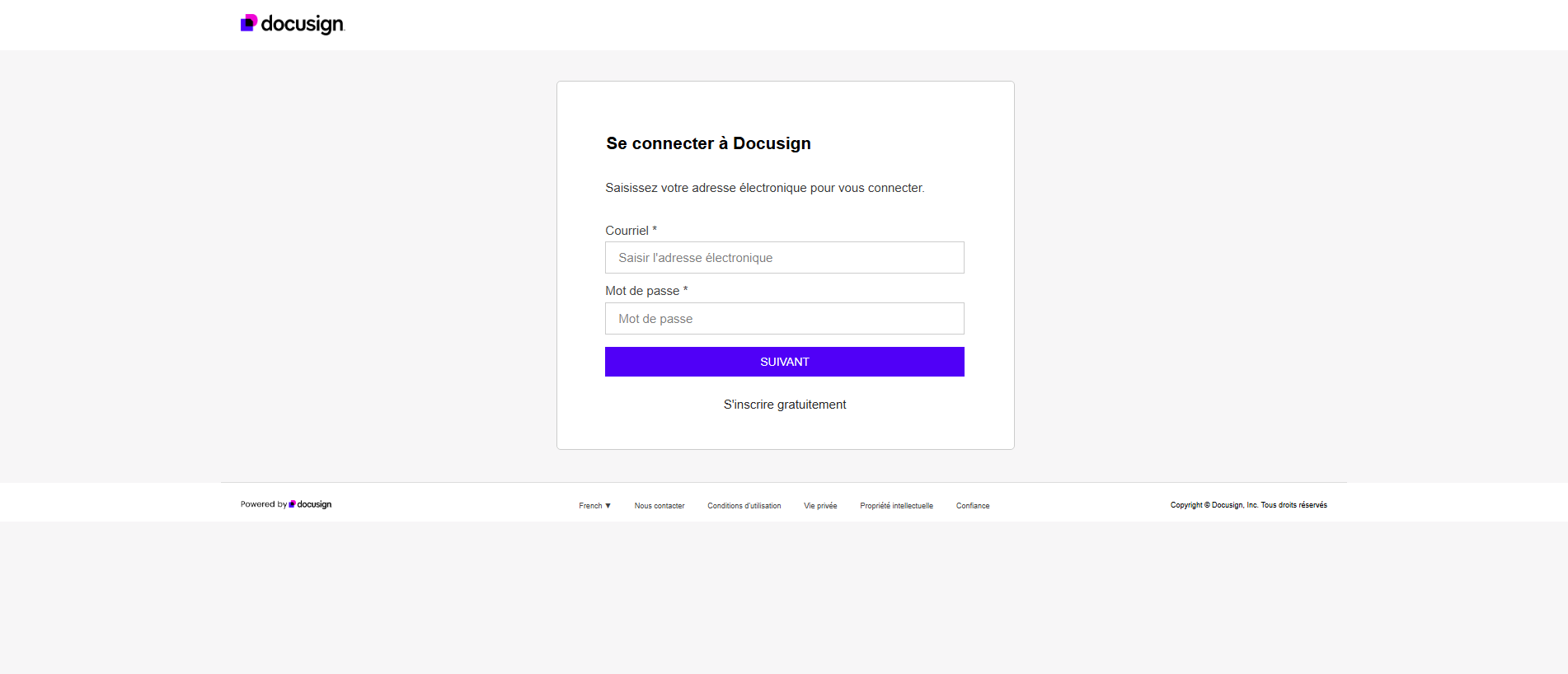This screenshot has width=1568, height=674.
Task: Open the Vie privée link
Action: 820,506
